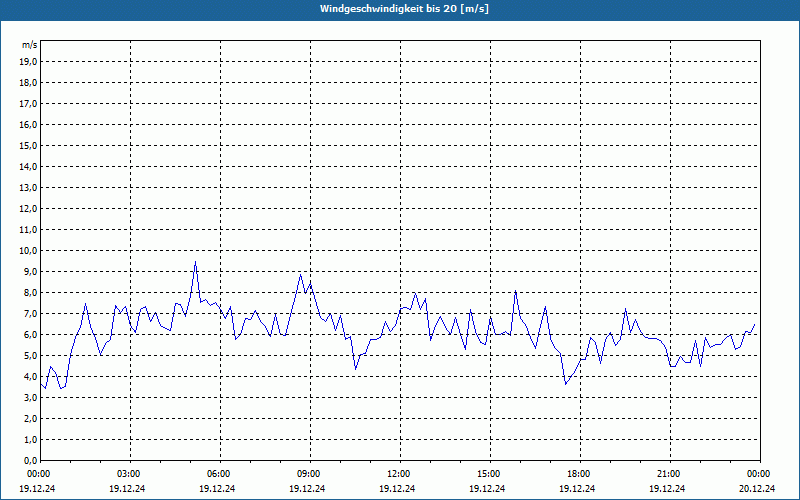Viewport: 800px width, 500px height.
Task: Click the "3,0" y-axis label
Action: [30, 397]
